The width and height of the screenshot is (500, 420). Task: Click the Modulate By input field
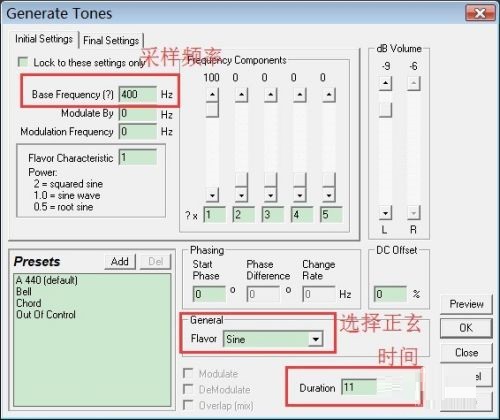[138, 114]
